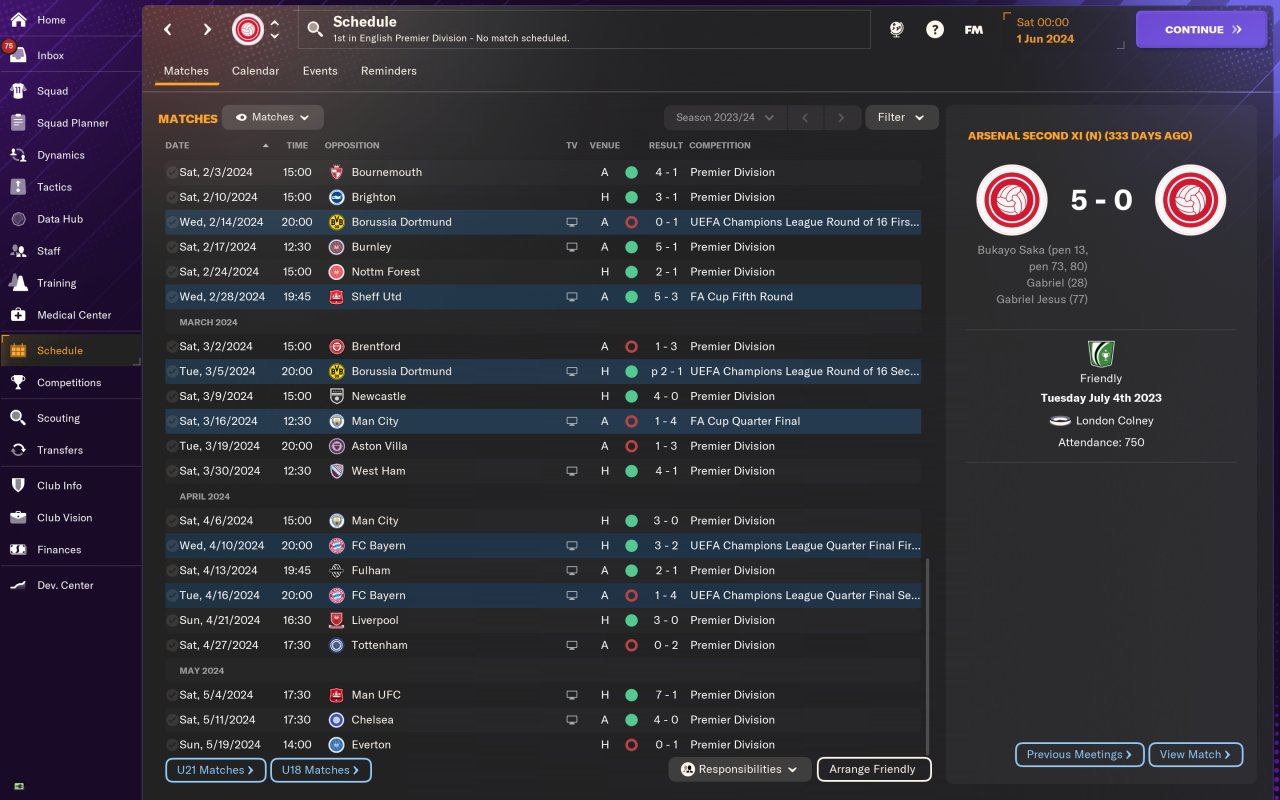The width and height of the screenshot is (1280, 800).
Task: Click View Match button
Action: pyautogui.click(x=1196, y=754)
